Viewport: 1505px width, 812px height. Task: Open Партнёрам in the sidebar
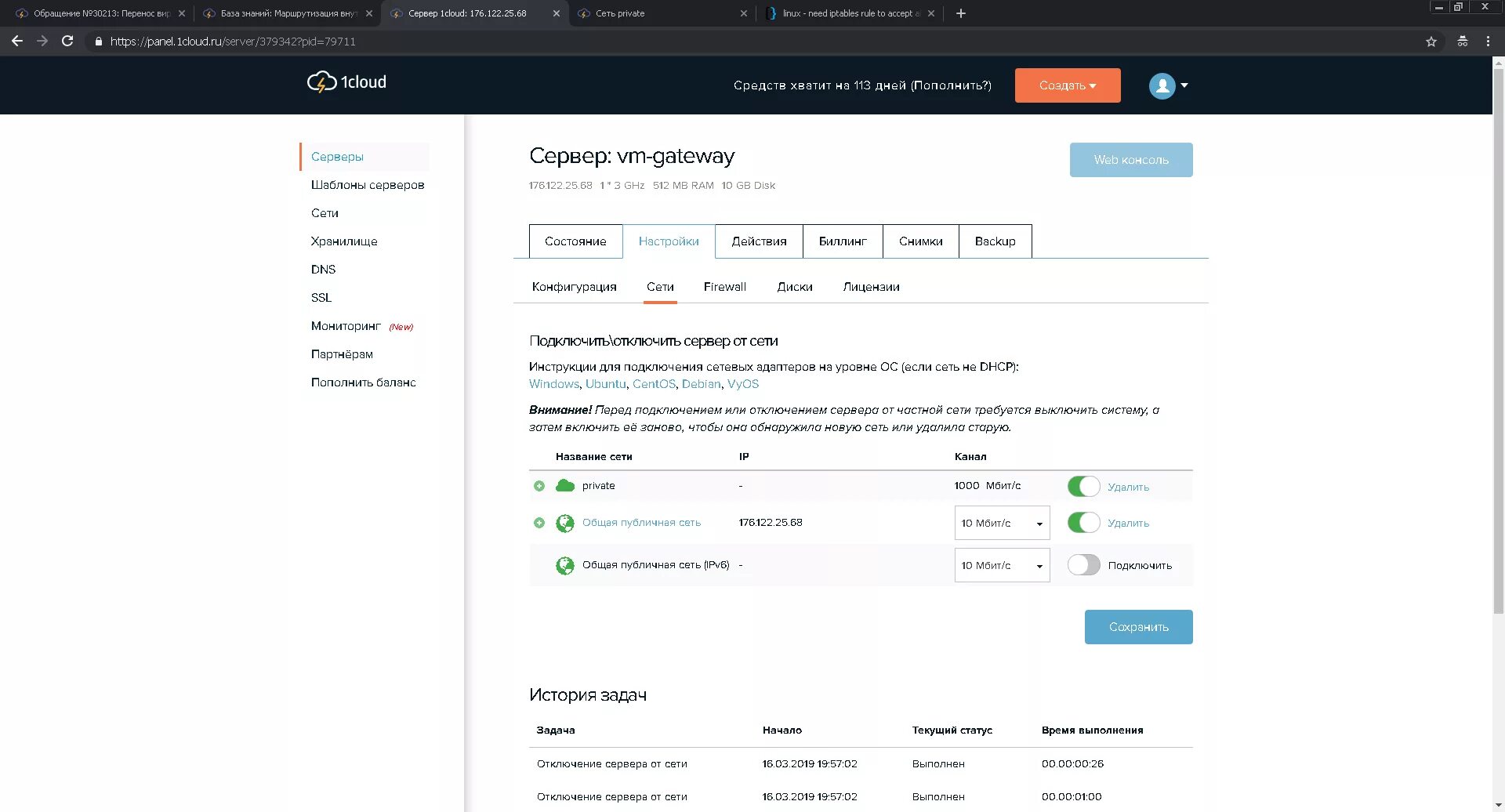[342, 354]
